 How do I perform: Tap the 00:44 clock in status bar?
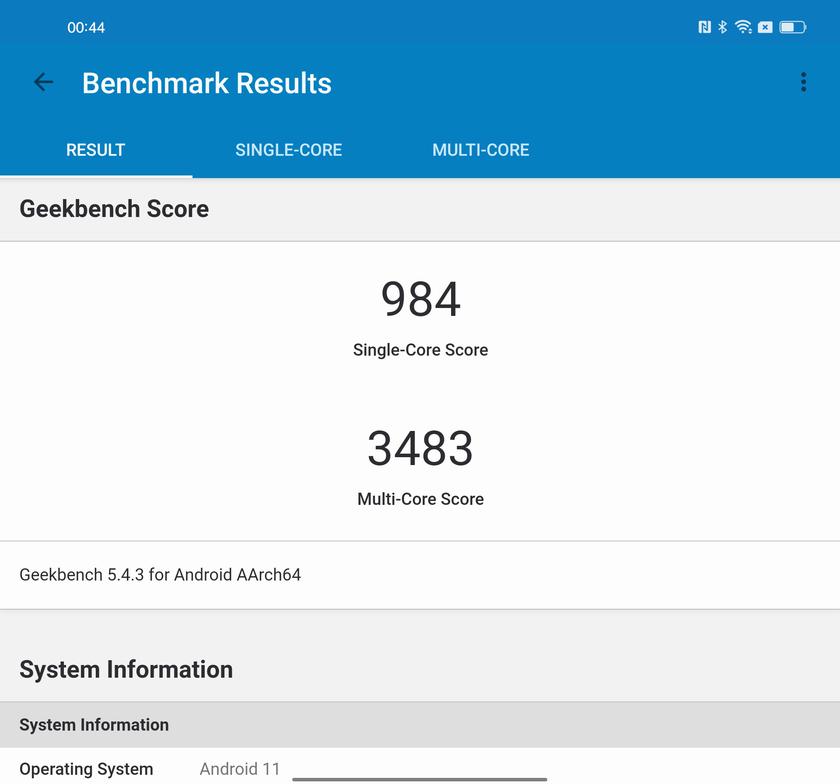click(x=86, y=27)
